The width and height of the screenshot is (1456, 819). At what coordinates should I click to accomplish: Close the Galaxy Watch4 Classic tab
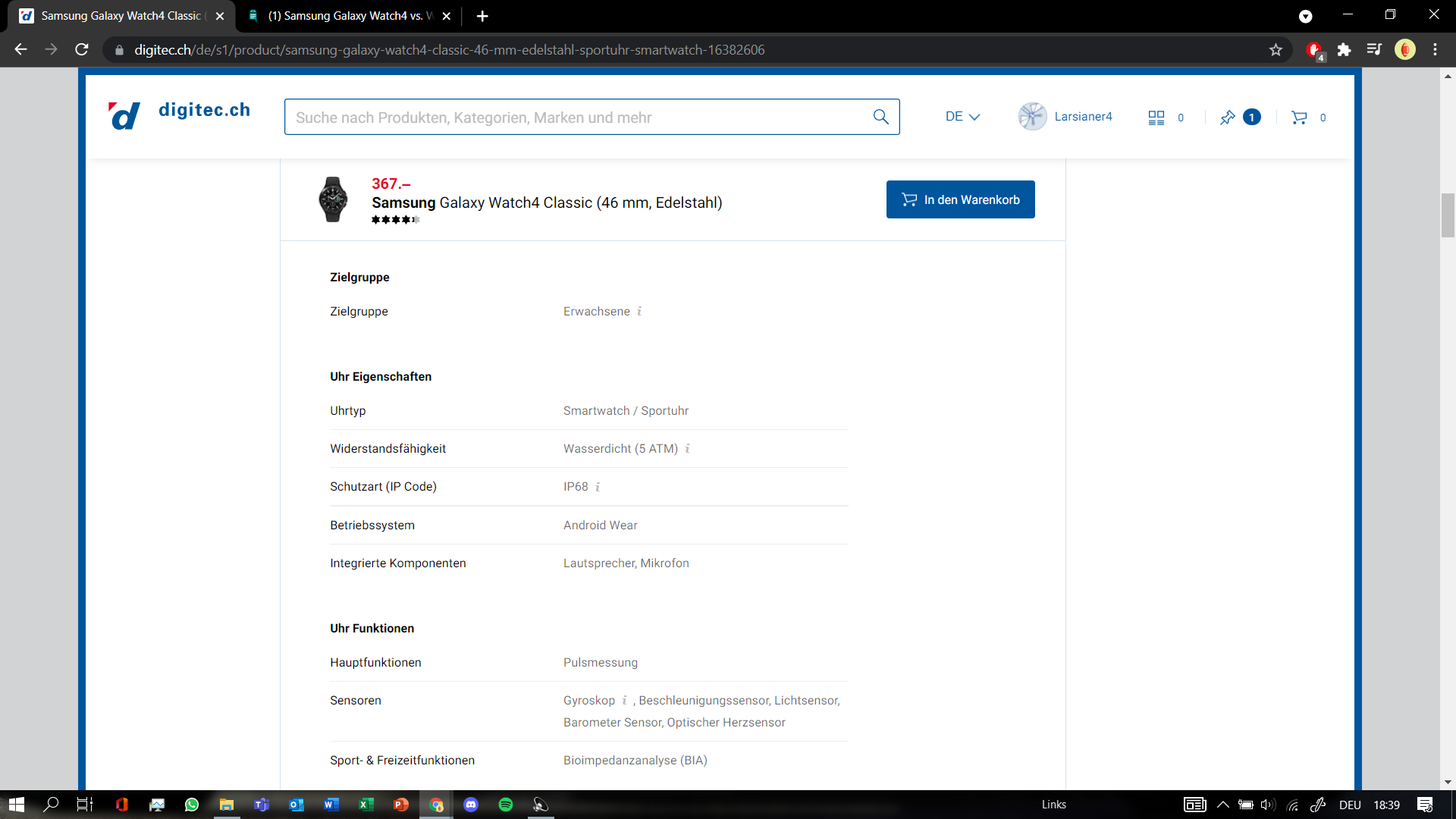click(x=220, y=16)
